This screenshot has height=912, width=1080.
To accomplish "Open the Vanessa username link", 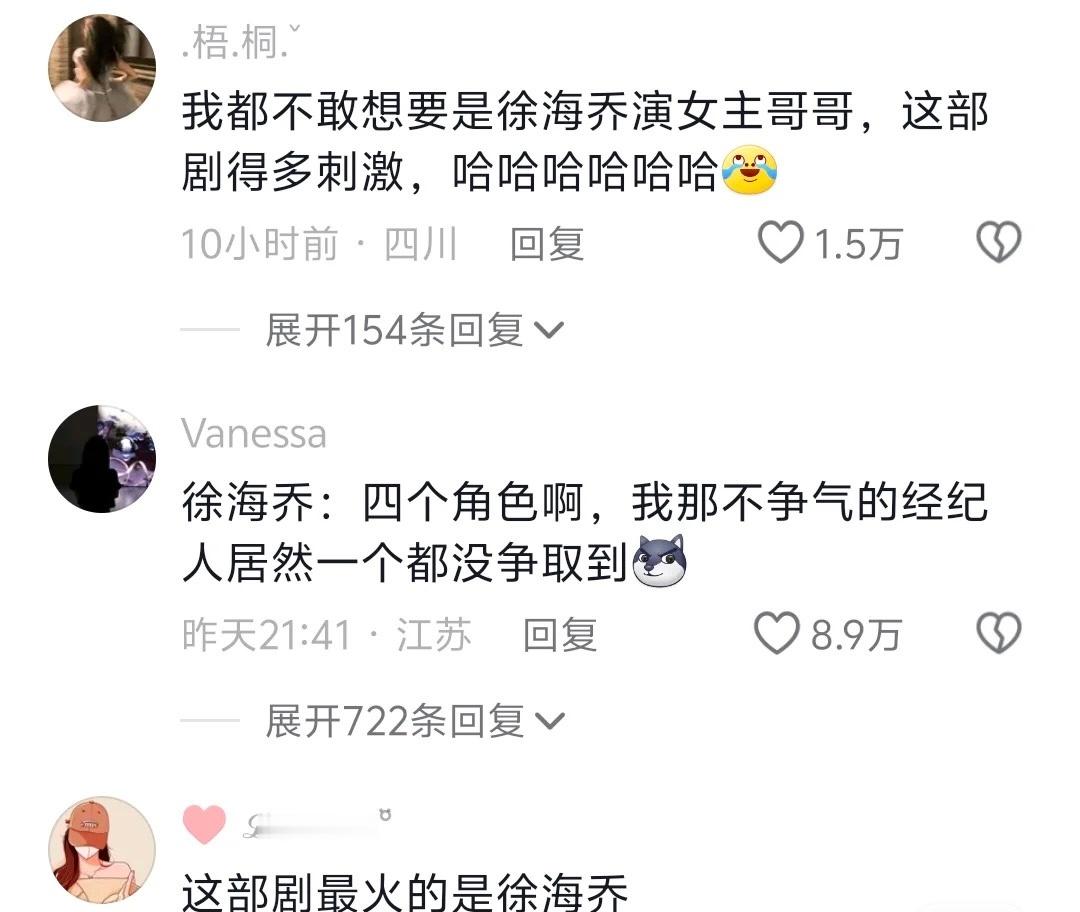I will [253, 434].
